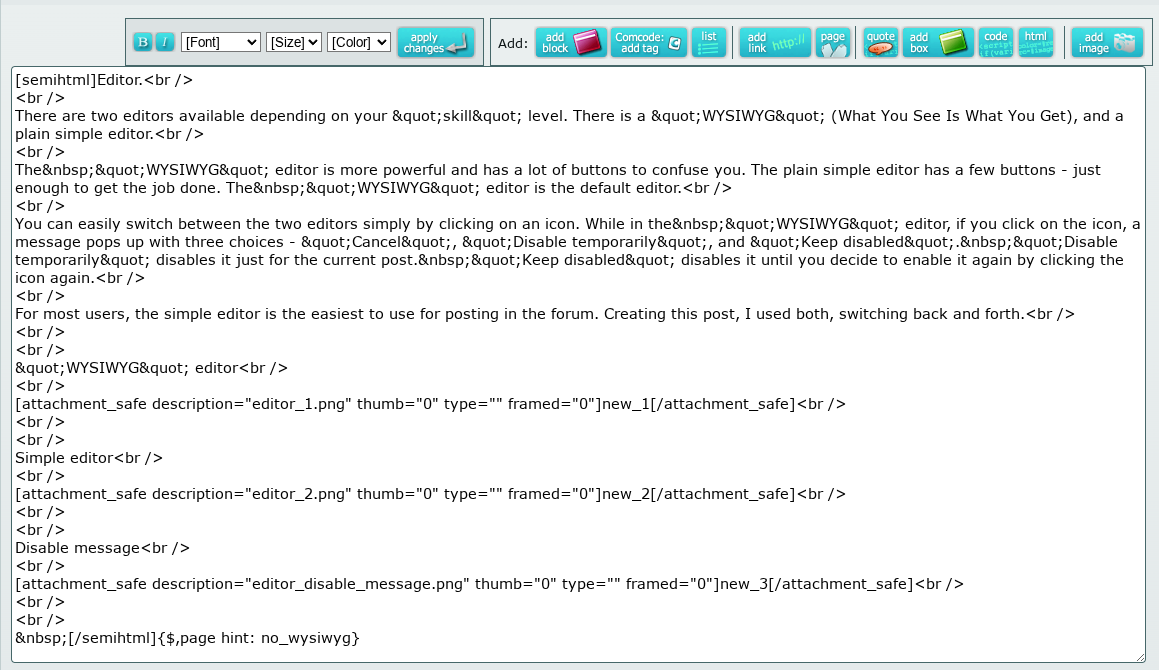Toggle italic formatting with I button

165,42
